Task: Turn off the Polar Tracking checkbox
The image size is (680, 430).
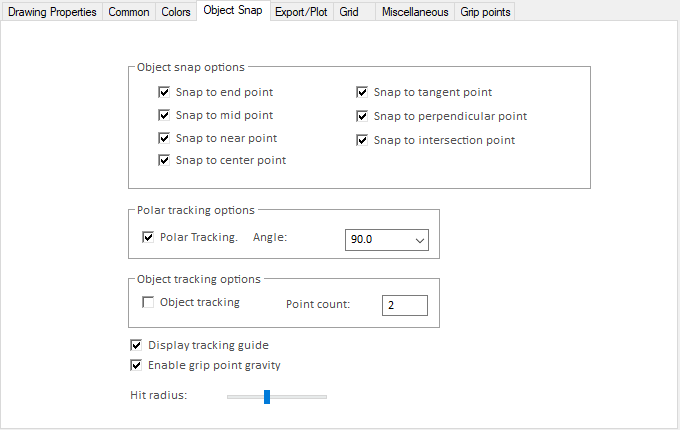Action: [x=149, y=237]
